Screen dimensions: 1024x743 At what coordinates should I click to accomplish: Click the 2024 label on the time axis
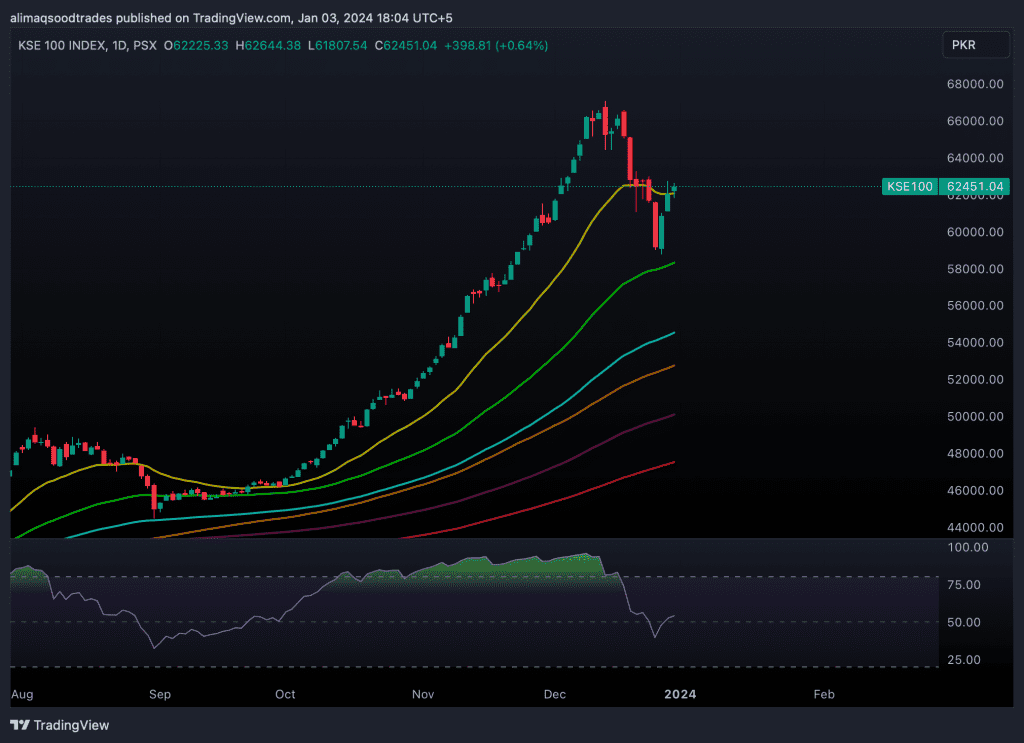[681, 693]
